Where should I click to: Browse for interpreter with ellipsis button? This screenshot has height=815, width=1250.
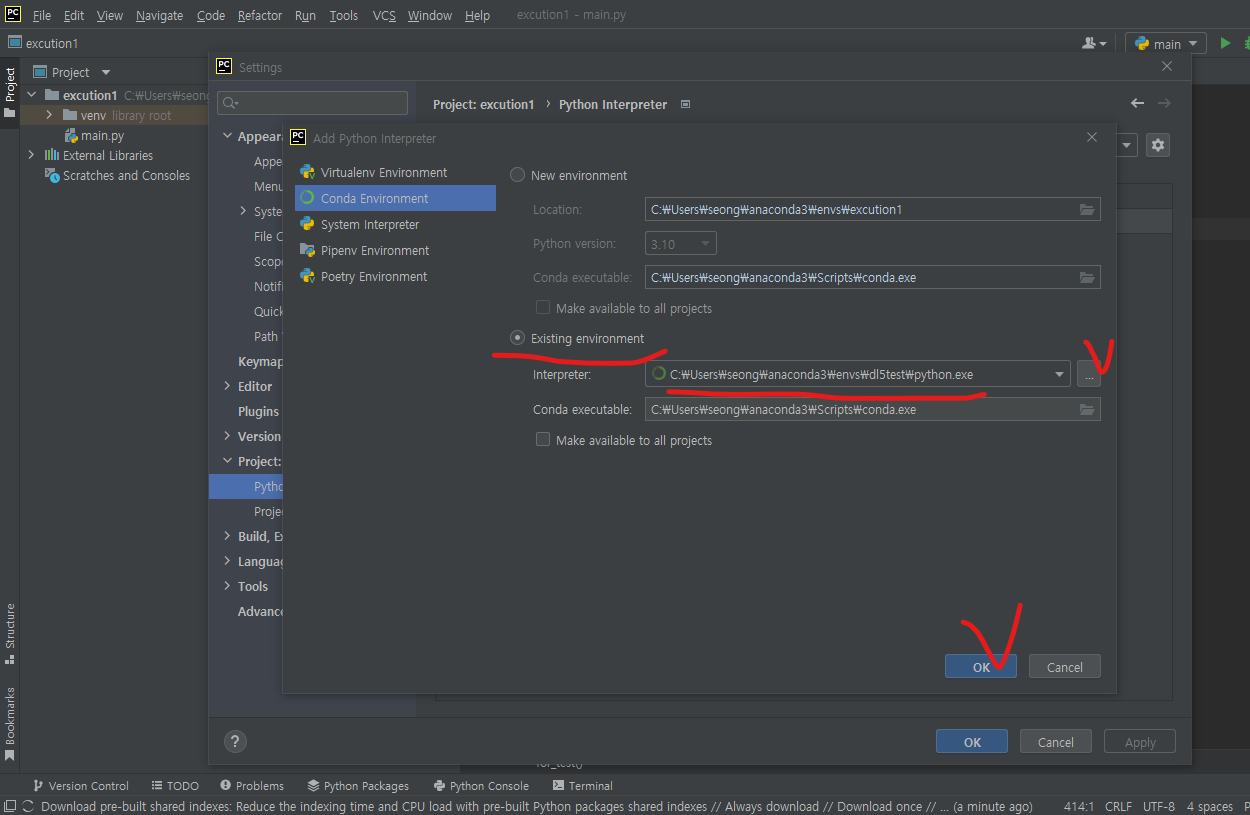[1089, 375]
